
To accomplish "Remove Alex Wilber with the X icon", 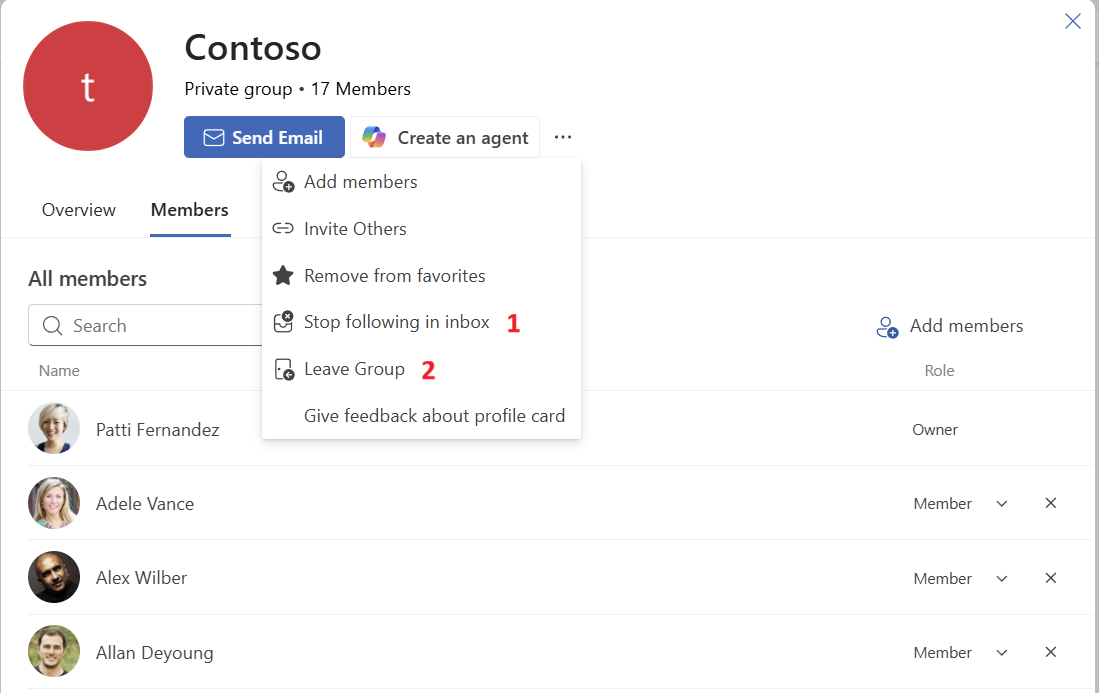I will click(x=1051, y=578).
